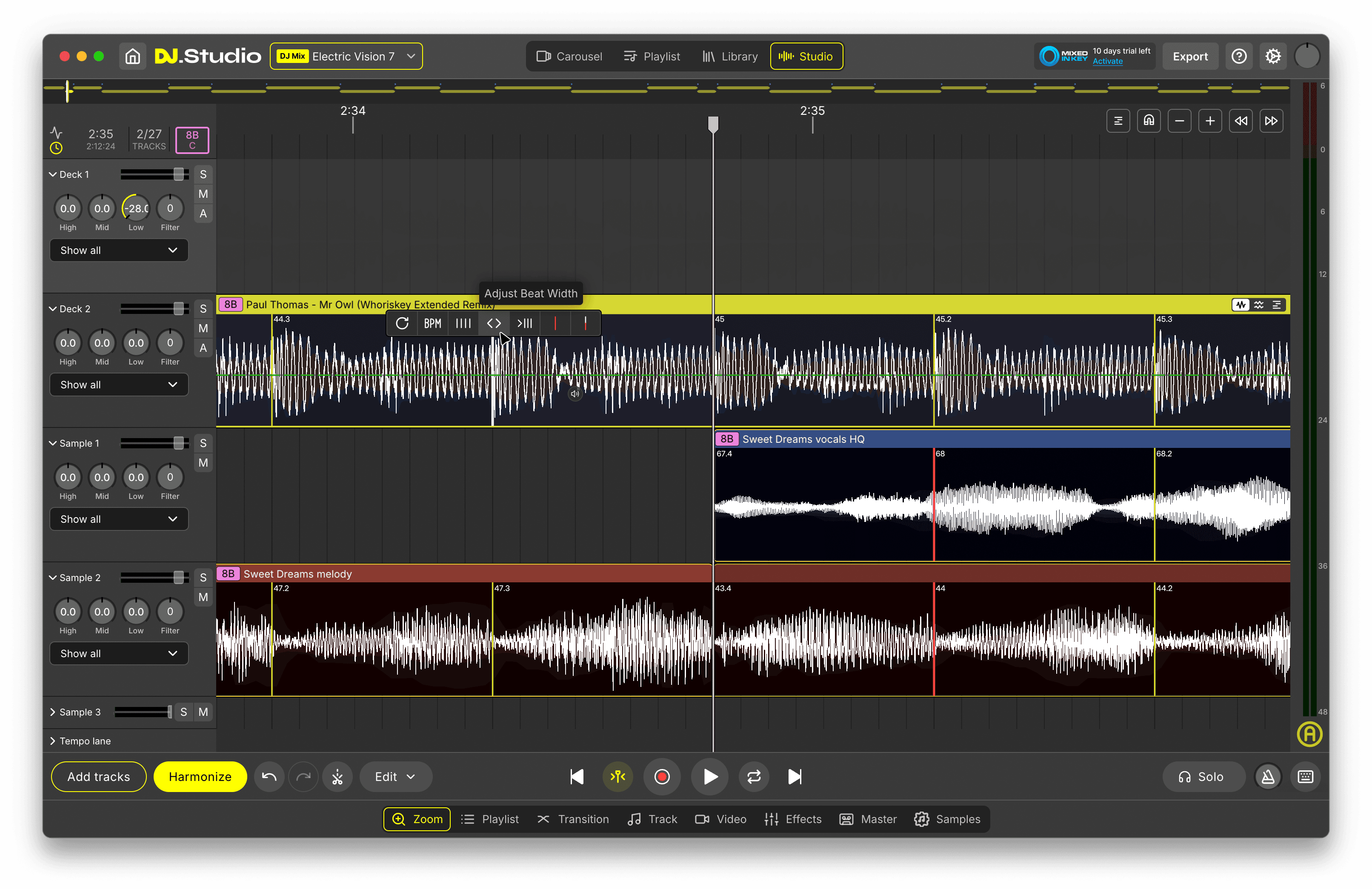Toggle the magnet snap icon
This screenshot has height=889, width=1372.
pyautogui.click(x=1149, y=121)
